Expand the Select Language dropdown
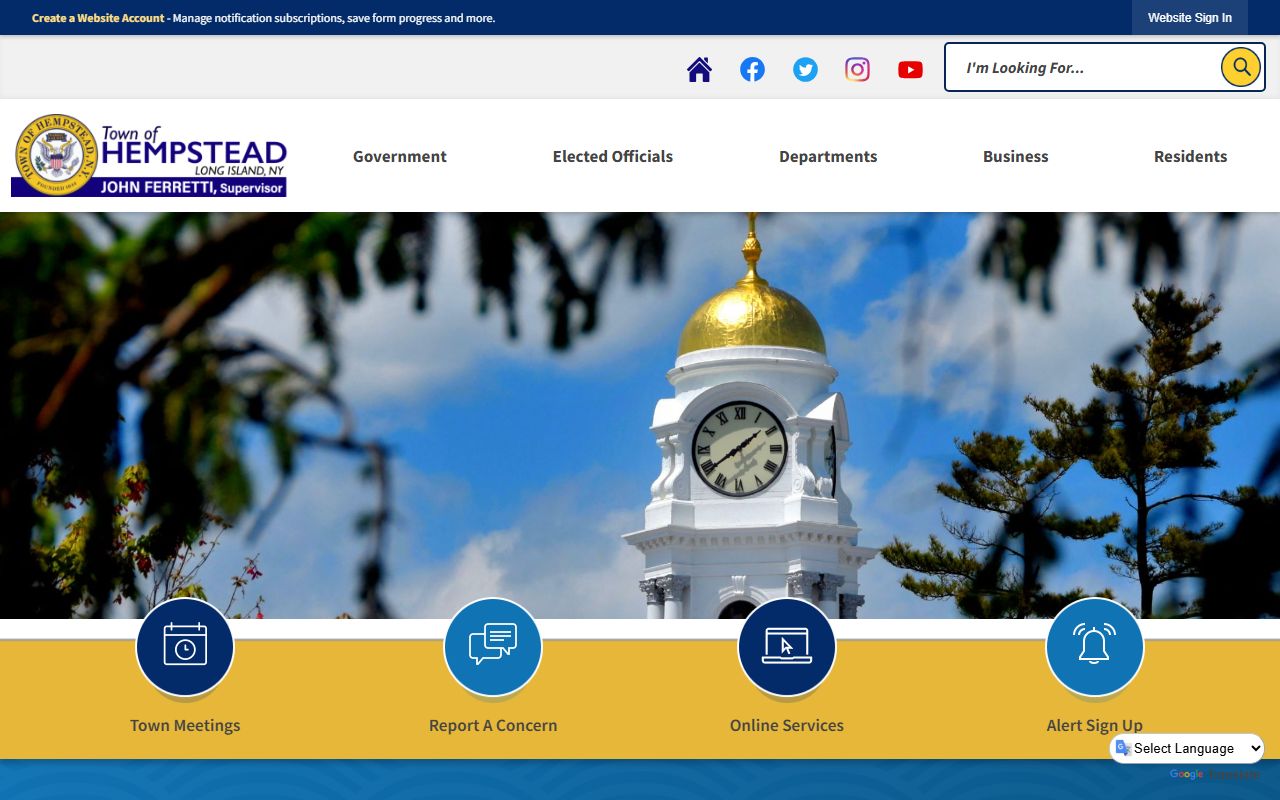1280x800 pixels. (1188, 748)
